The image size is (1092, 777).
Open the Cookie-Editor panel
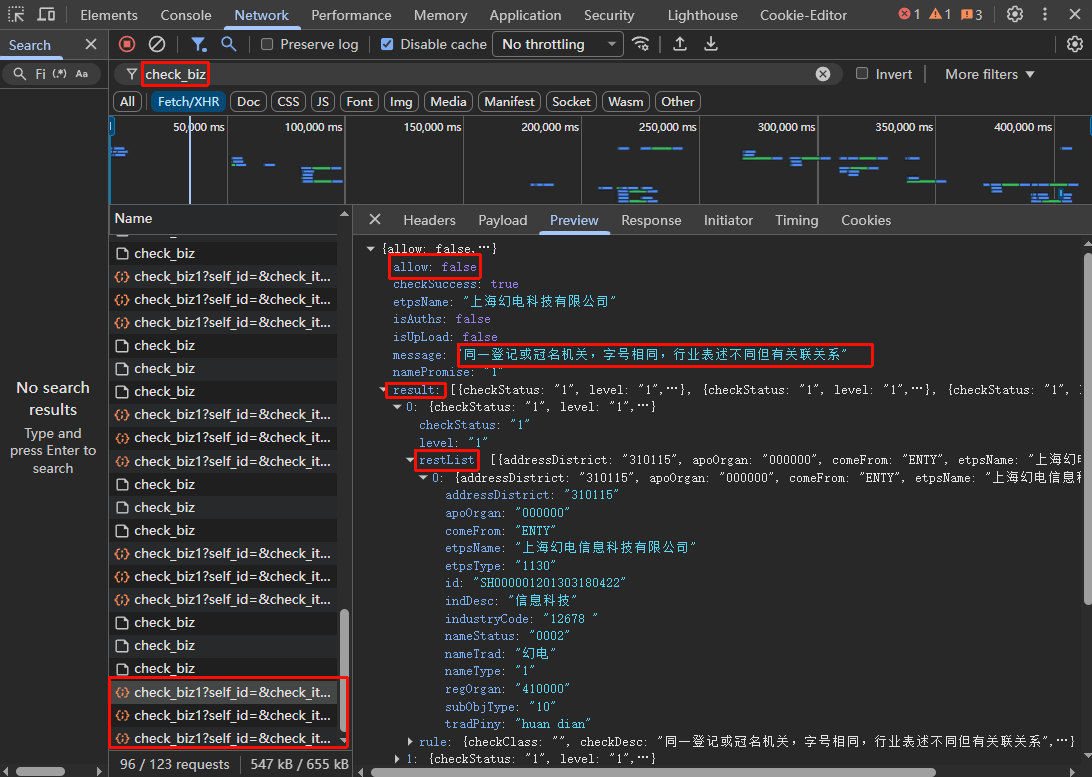click(803, 15)
